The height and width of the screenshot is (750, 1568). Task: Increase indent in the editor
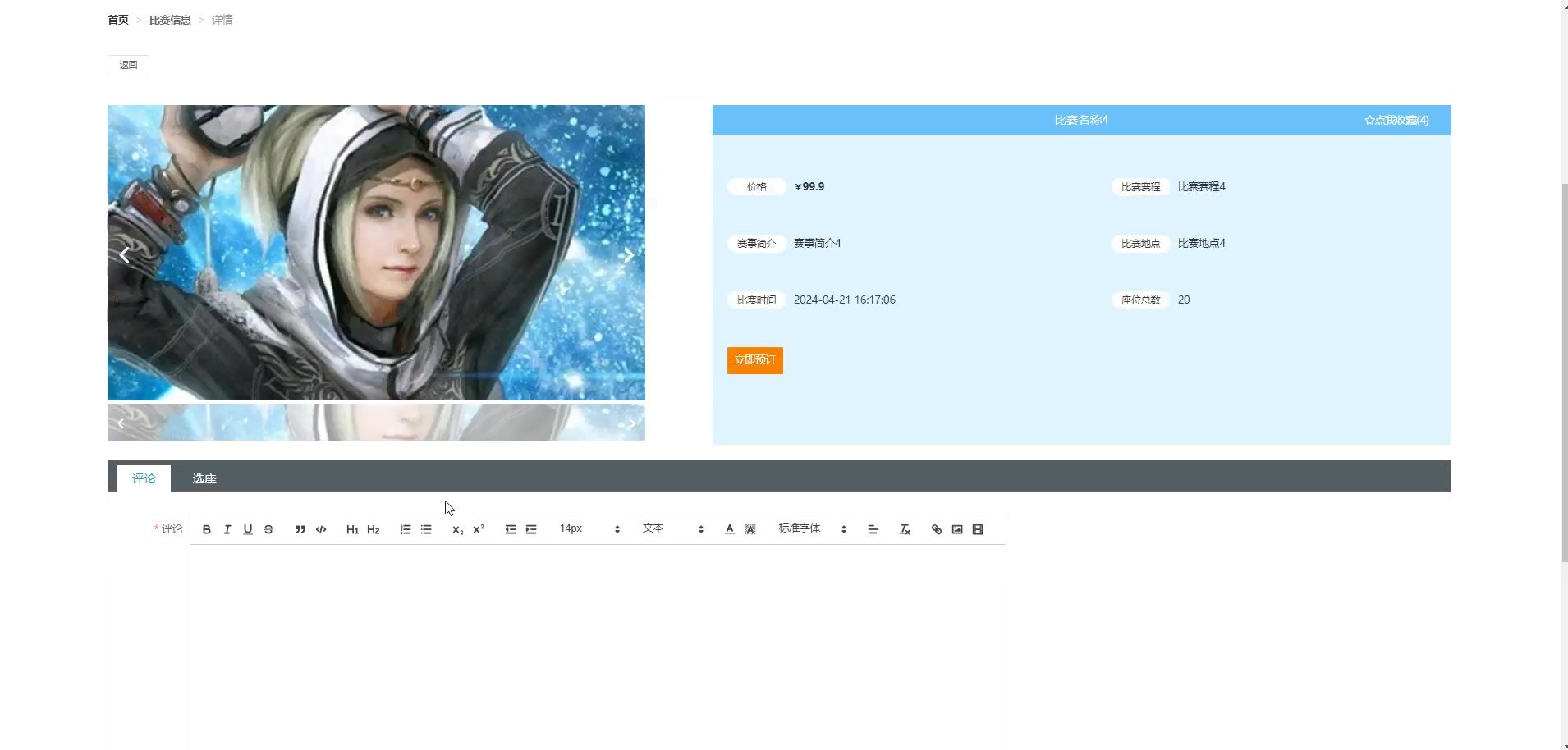531,529
